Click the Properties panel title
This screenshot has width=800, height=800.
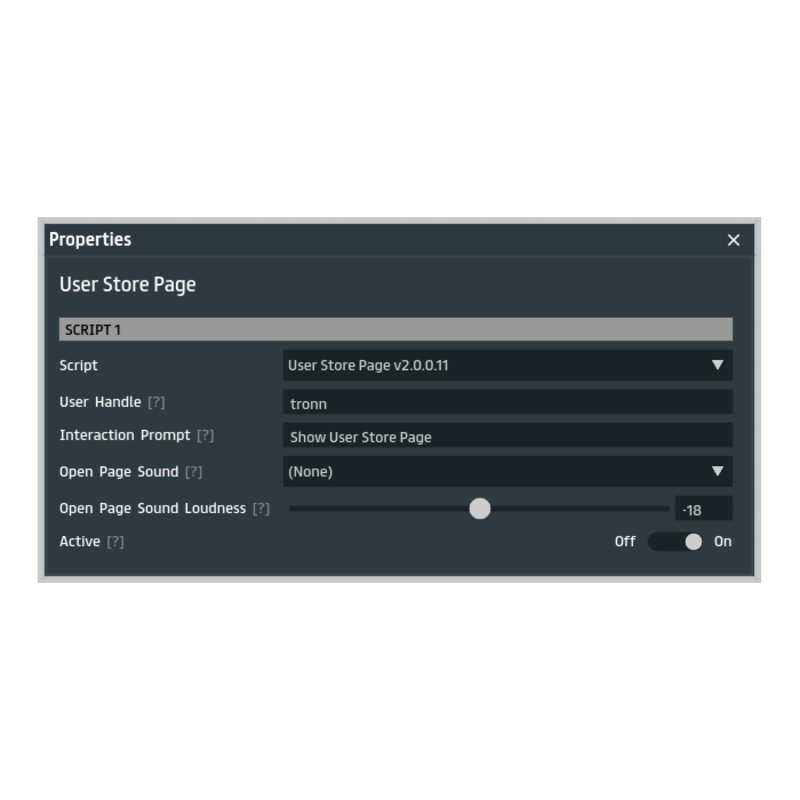90,240
